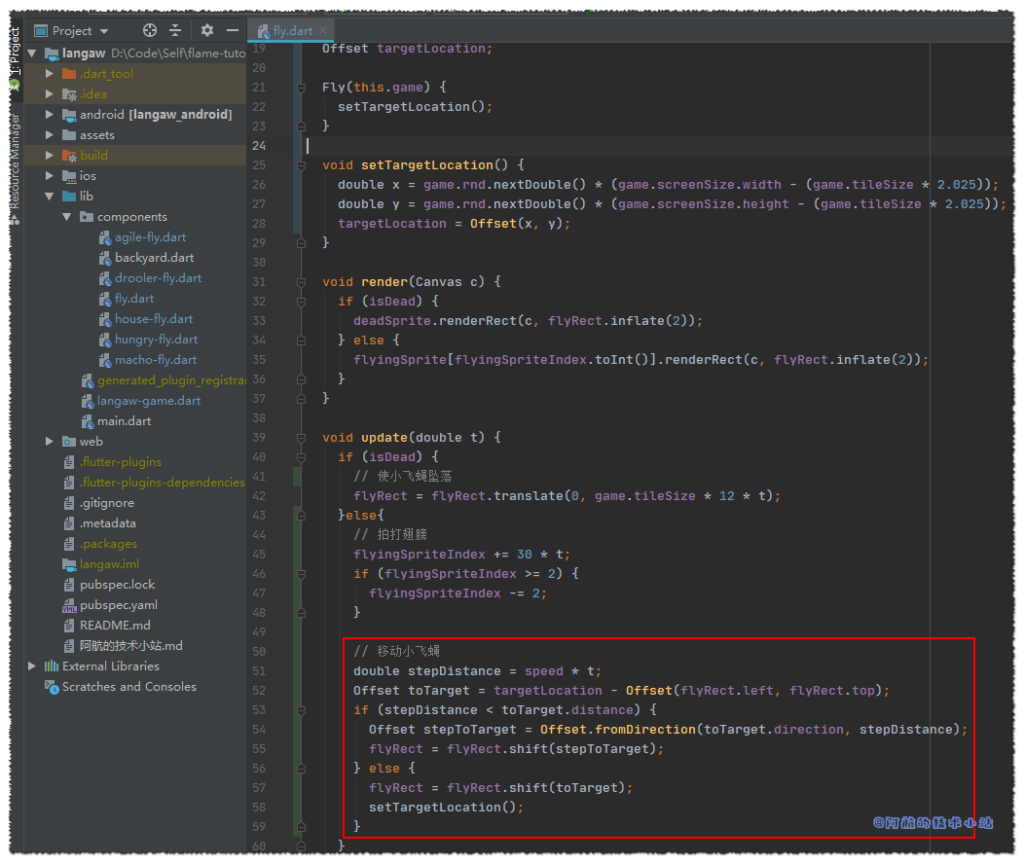Toggle fold marker at line 25 setTargetLocation
This screenshot has height=863, width=1024.
[x=299, y=165]
